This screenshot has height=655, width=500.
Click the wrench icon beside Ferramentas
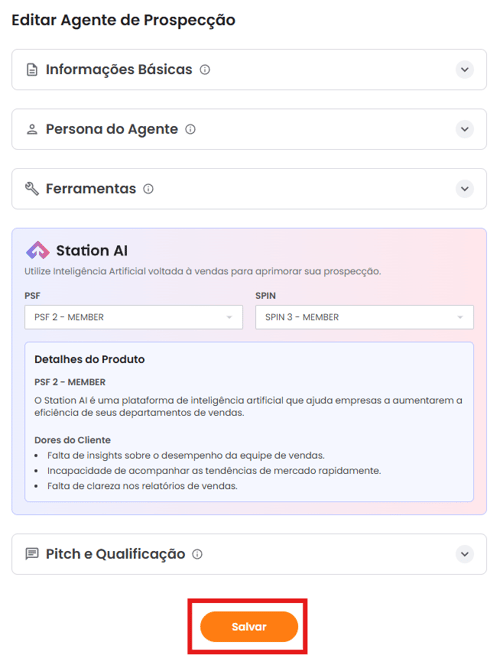pyautogui.click(x=32, y=189)
